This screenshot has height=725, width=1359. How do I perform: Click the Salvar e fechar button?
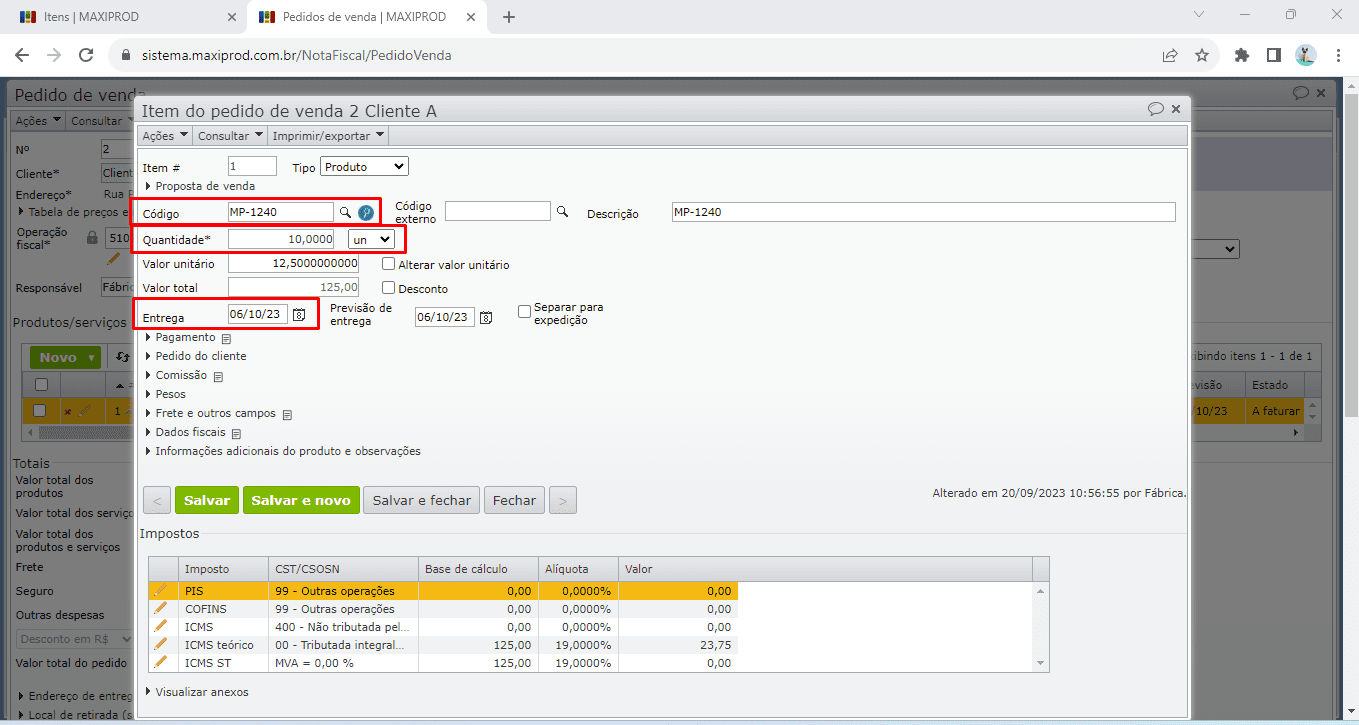click(421, 500)
